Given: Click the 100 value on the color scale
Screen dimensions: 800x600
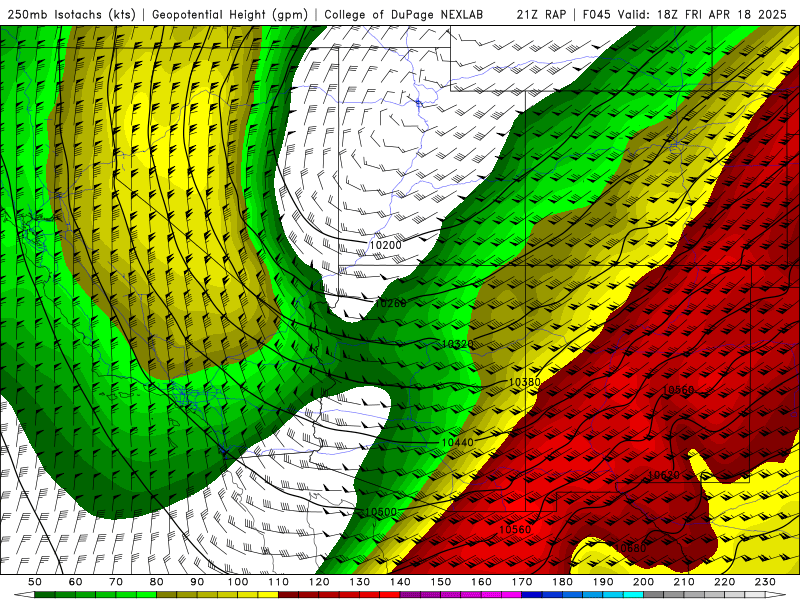Looking at the screenshot, I should point(238,582).
